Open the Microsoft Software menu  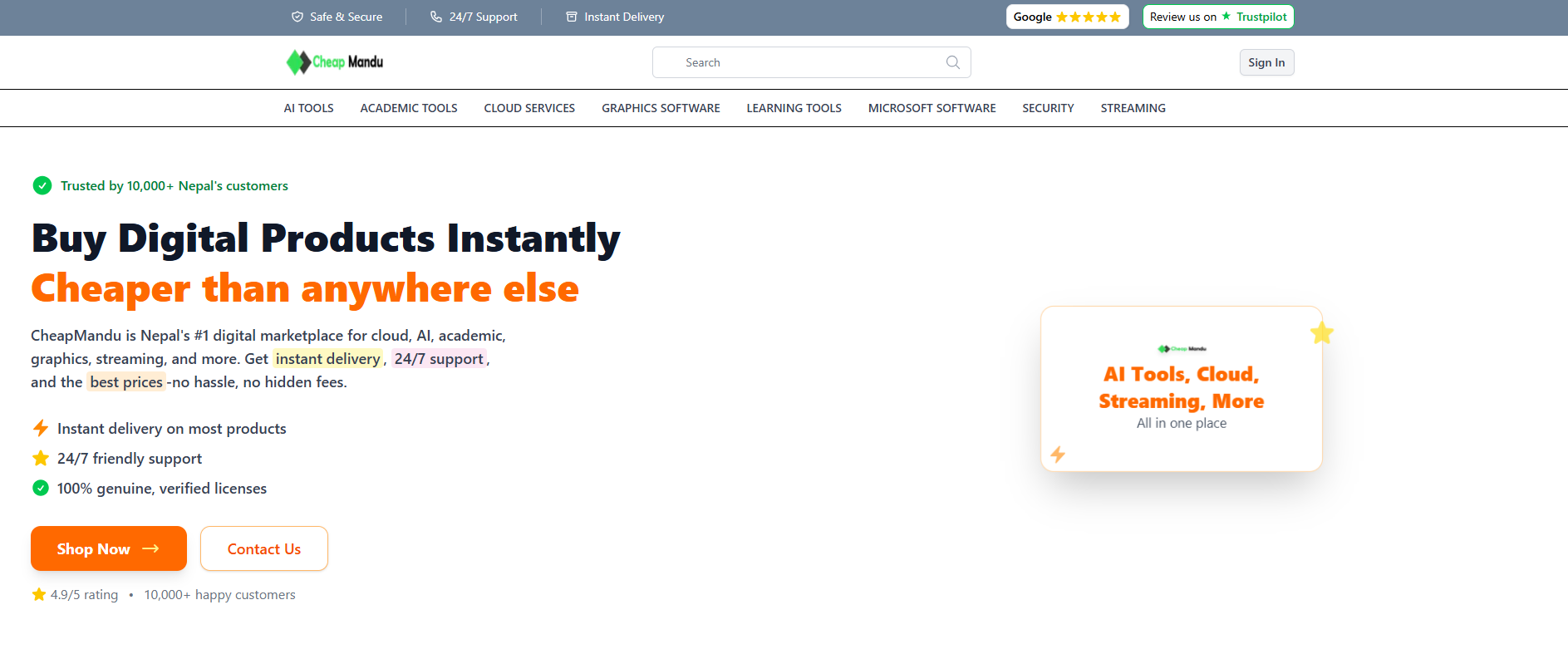[931, 108]
